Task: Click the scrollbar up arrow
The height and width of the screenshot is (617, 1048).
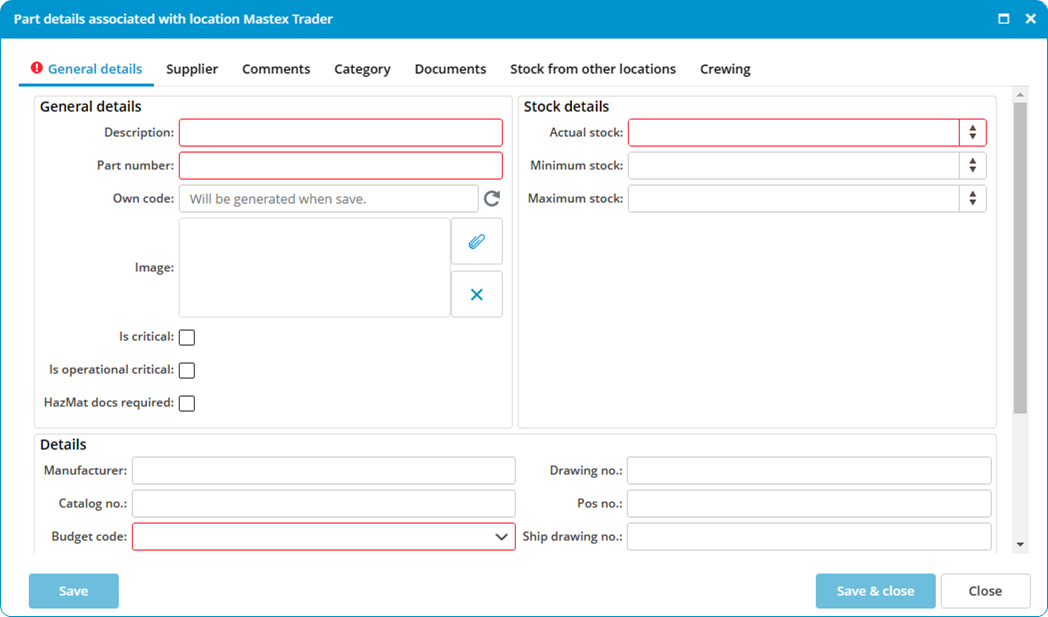Action: (x=1020, y=94)
